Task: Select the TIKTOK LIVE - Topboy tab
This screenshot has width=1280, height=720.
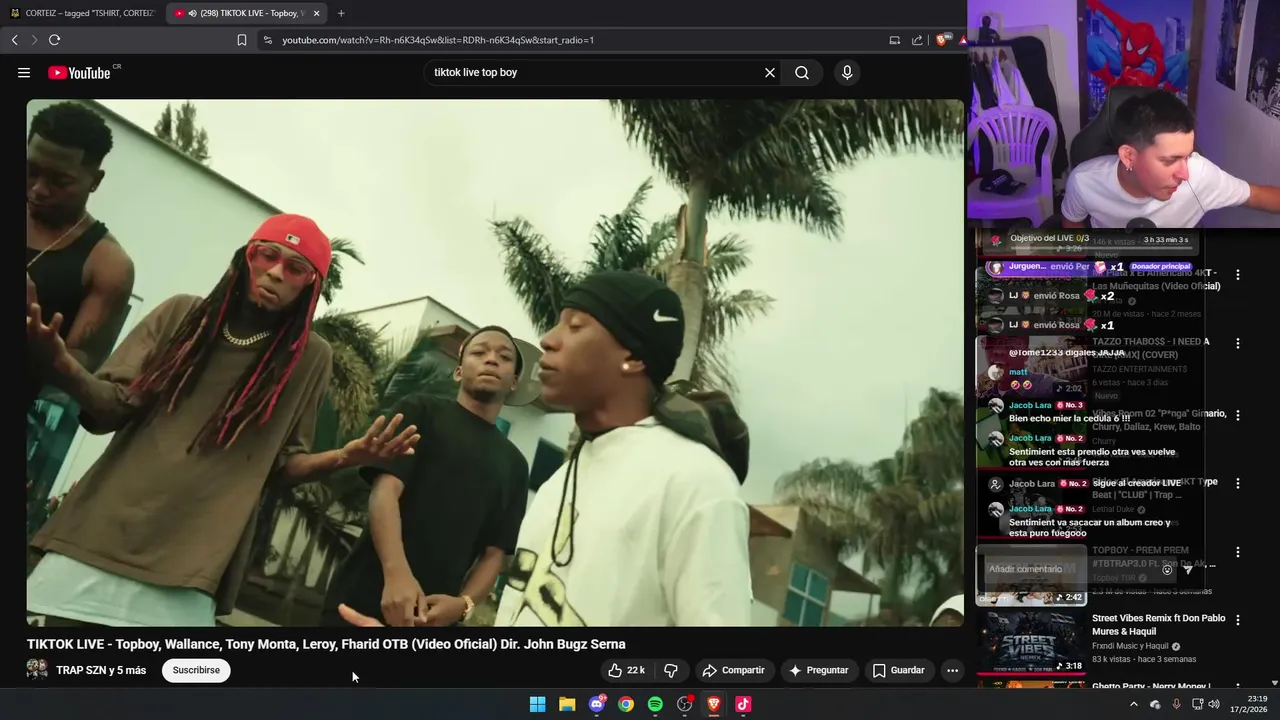Action: (x=246, y=13)
